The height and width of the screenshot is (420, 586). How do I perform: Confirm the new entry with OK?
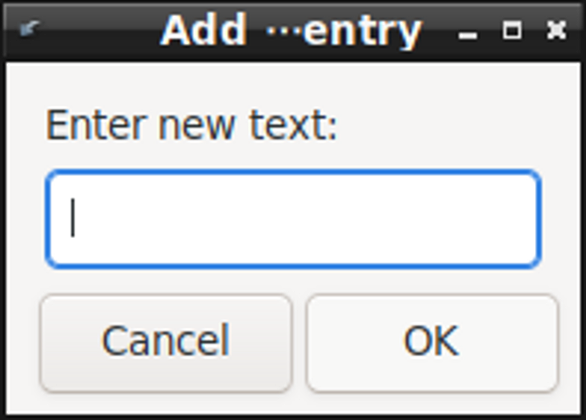pyautogui.click(x=432, y=343)
